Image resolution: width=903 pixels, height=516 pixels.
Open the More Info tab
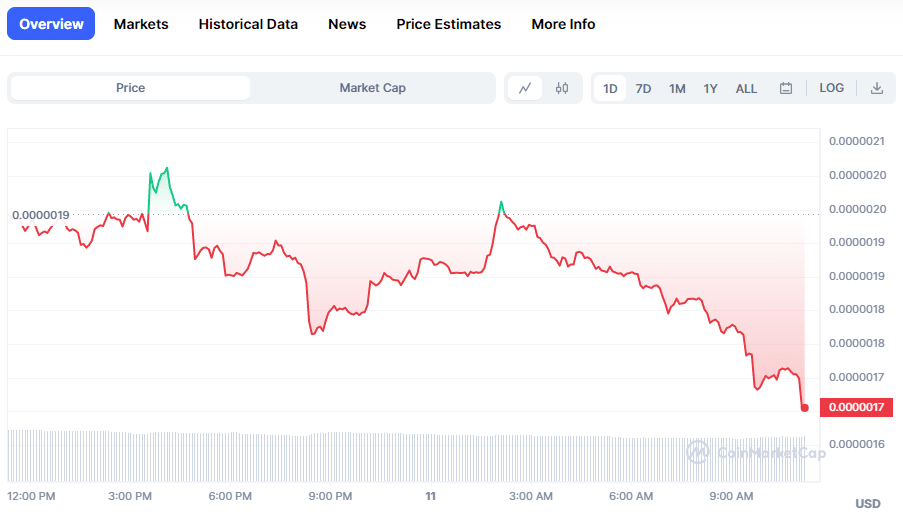(563, 24)
